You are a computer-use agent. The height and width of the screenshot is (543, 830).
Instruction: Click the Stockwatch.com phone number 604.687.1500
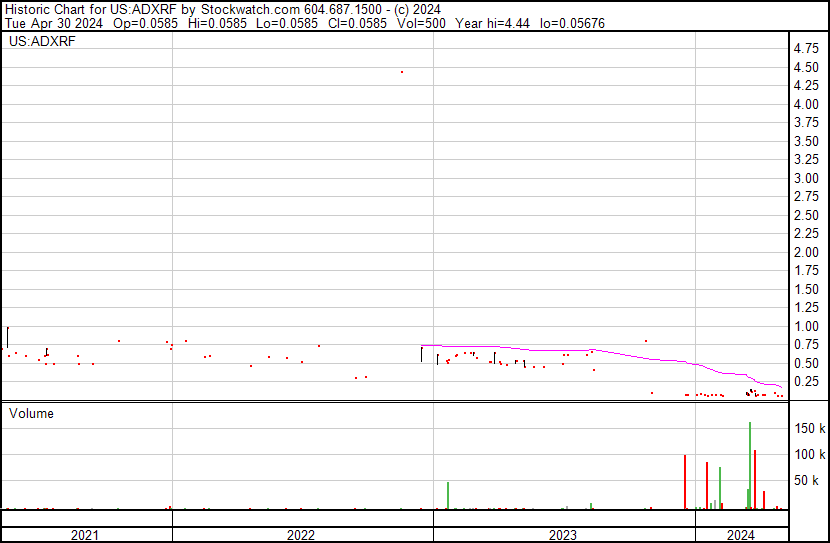342,10
